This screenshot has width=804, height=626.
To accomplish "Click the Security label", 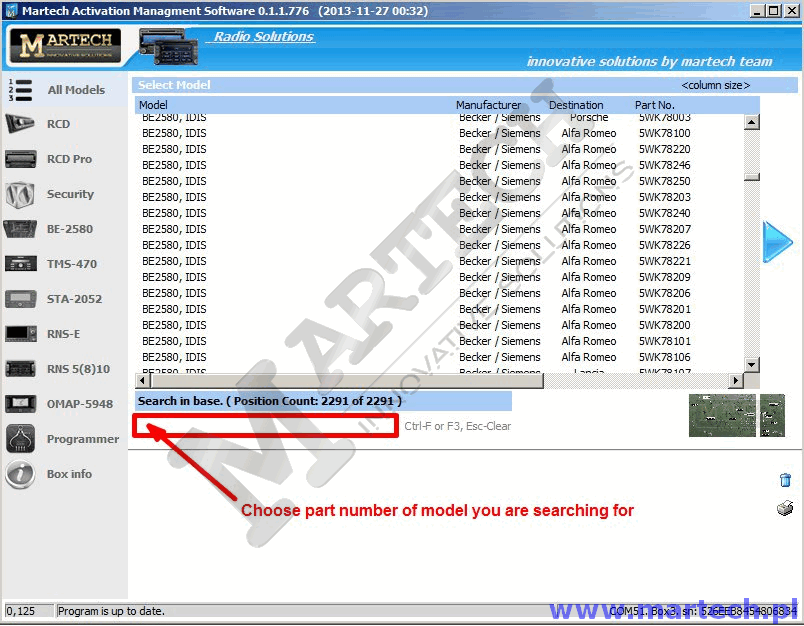I will [x=70, y=194].
